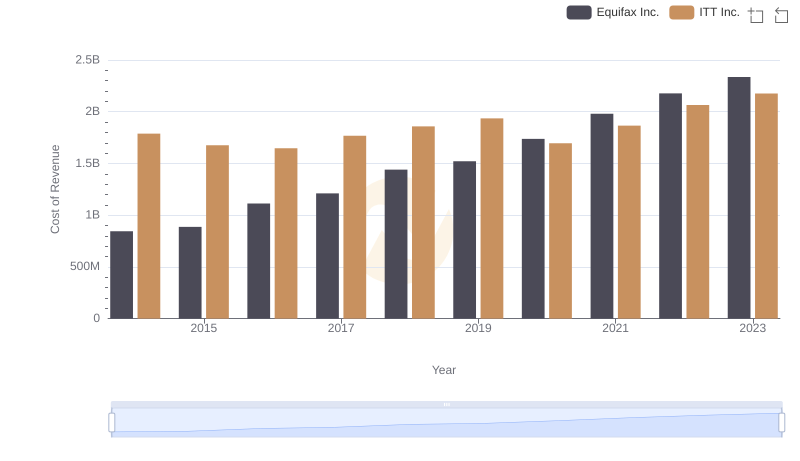Screen dimensions: 800x461
Task: Click the Equifax bar for 2023
Action: [x=739, y=198]
